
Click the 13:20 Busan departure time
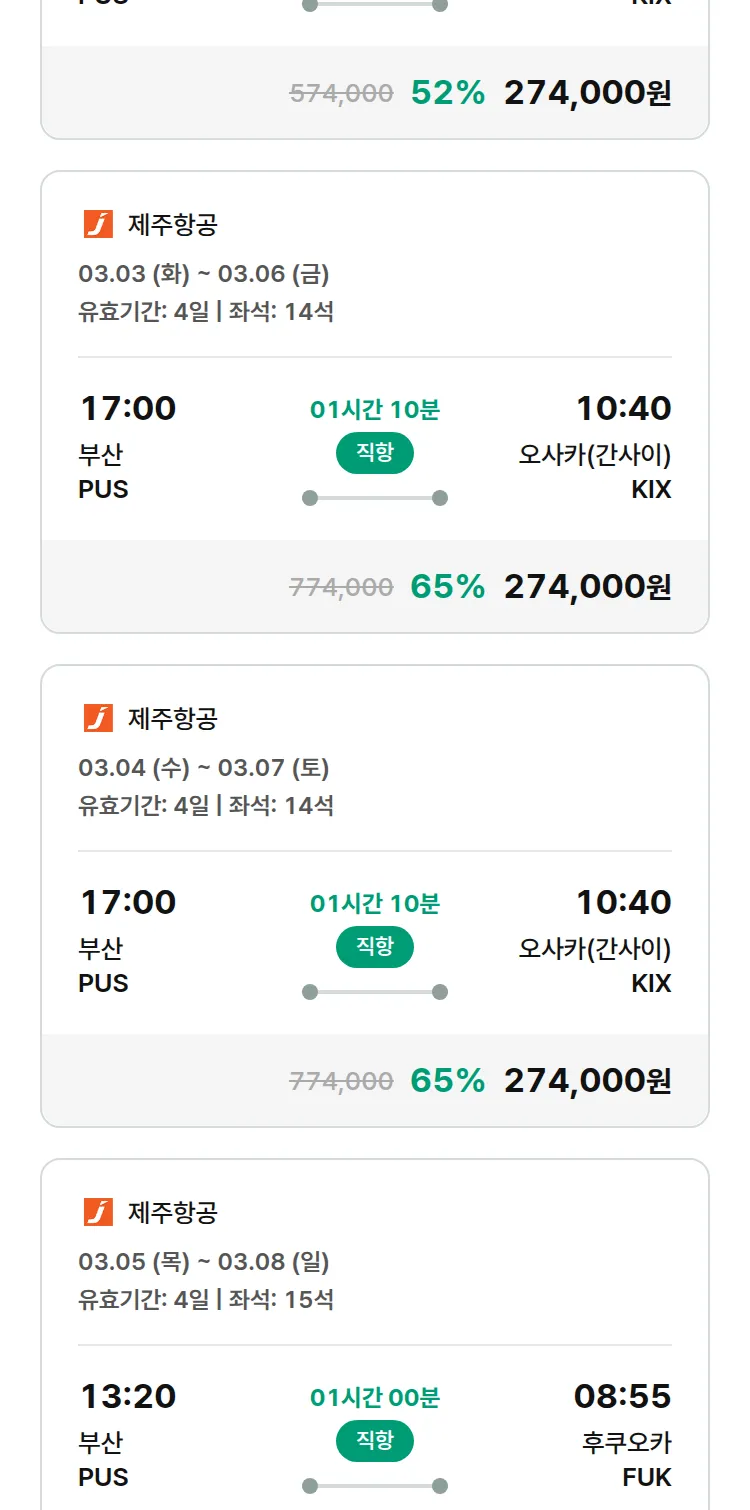pyautogui.click(x=127, y=1396)
